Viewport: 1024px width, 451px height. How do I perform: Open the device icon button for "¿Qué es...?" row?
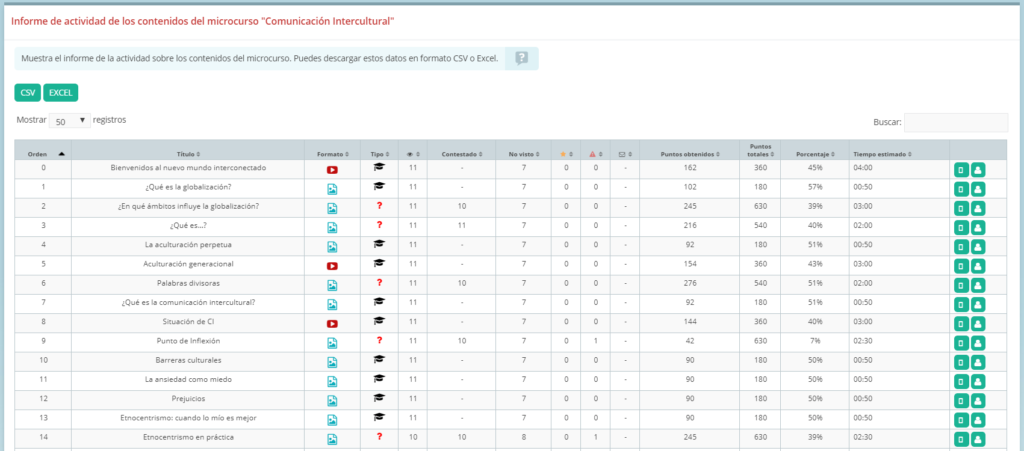click(961, 228)
